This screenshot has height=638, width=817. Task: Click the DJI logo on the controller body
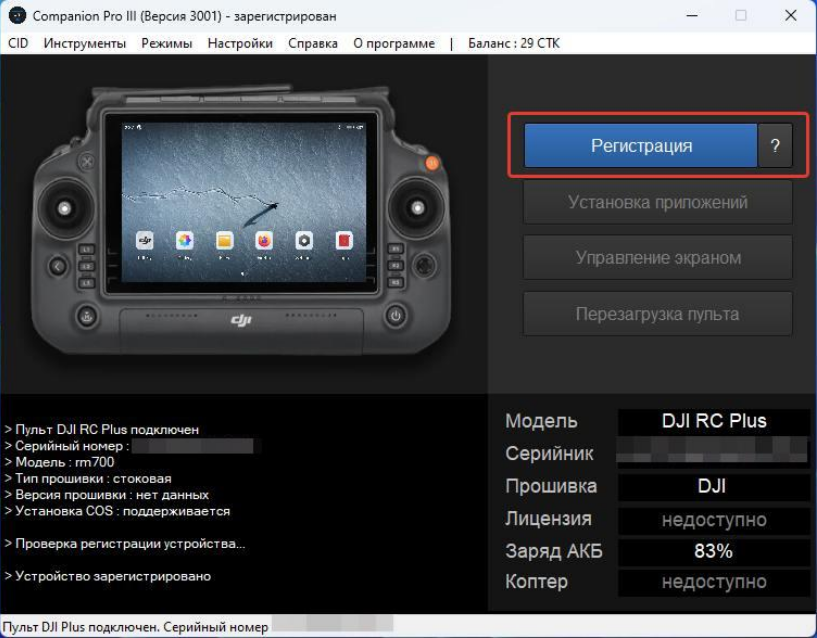point(241,321)
